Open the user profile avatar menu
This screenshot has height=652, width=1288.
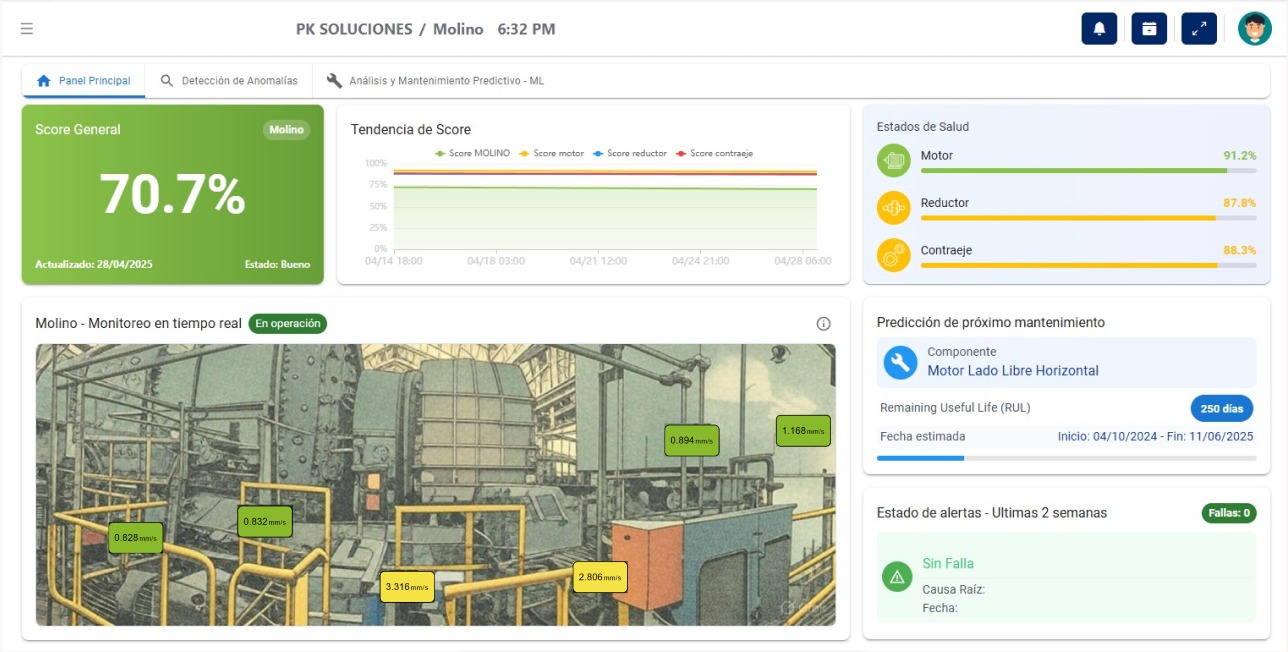pyautogui.click(x=1254, y=28)
